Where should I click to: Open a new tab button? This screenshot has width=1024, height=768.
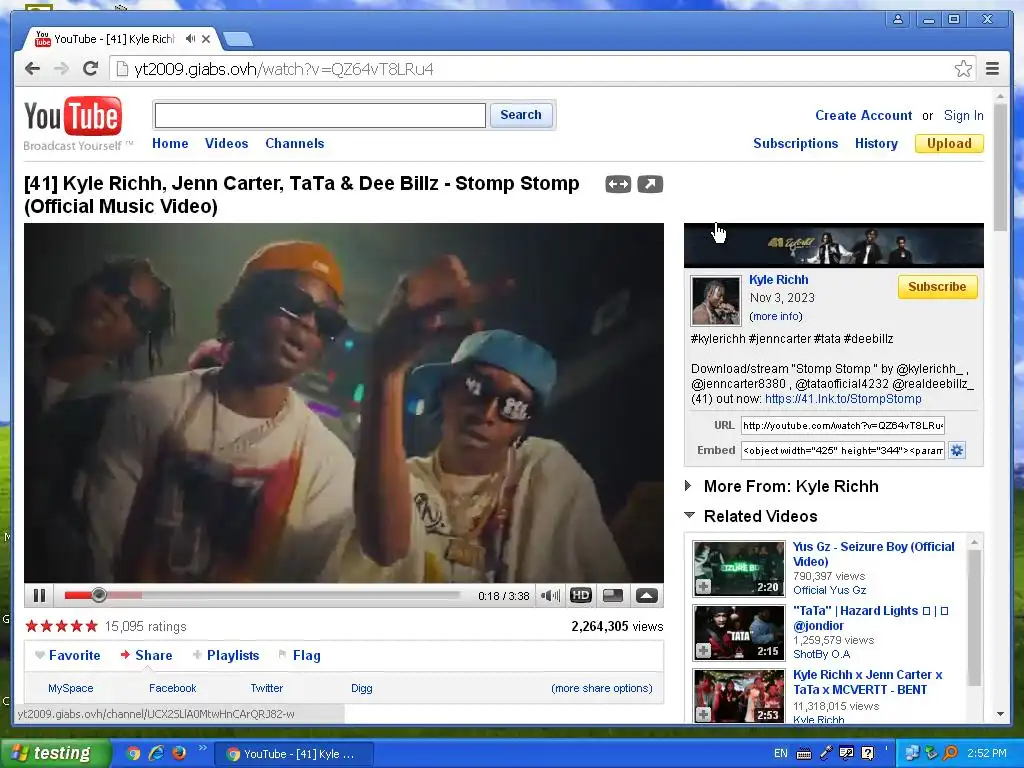click(238, 39)
